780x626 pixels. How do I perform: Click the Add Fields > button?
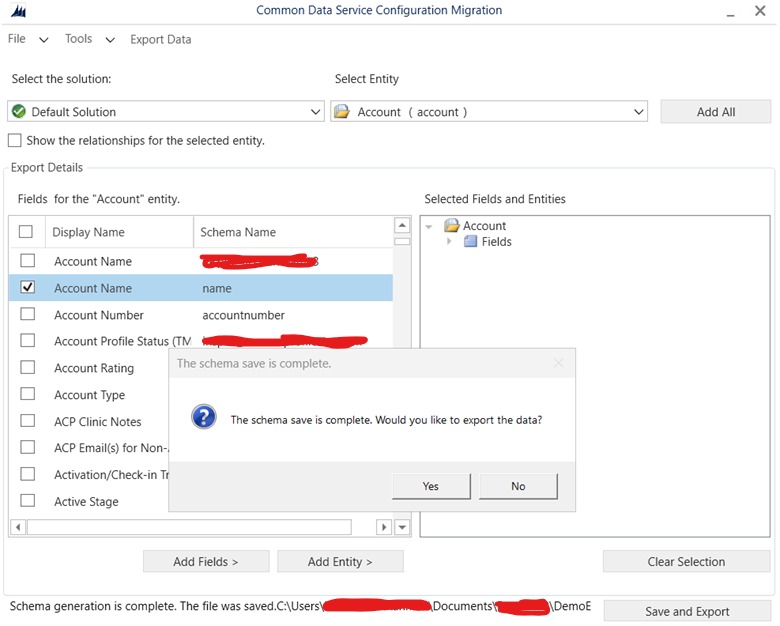pyautogui.click(x=206, y=561)
